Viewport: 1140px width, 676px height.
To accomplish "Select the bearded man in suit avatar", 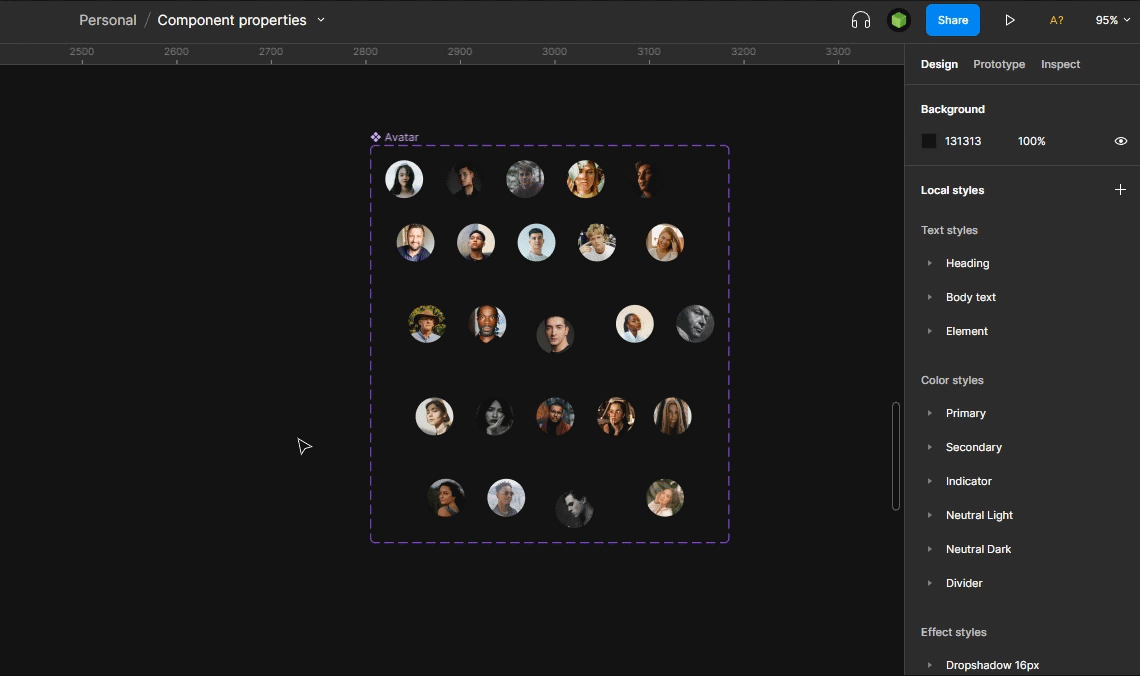I will click(x=415, y=243).
